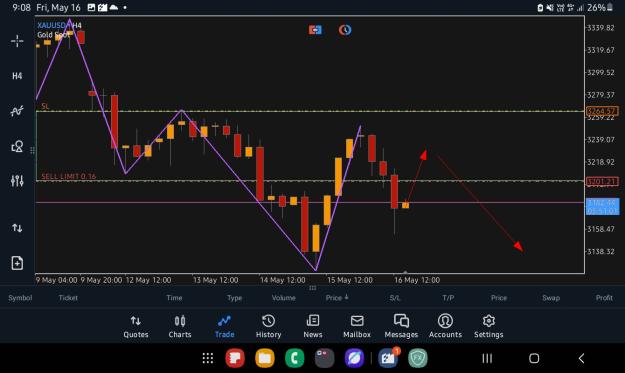Launch the red chat app in dock
Screen dimensions: 625x373
point(235,358)
